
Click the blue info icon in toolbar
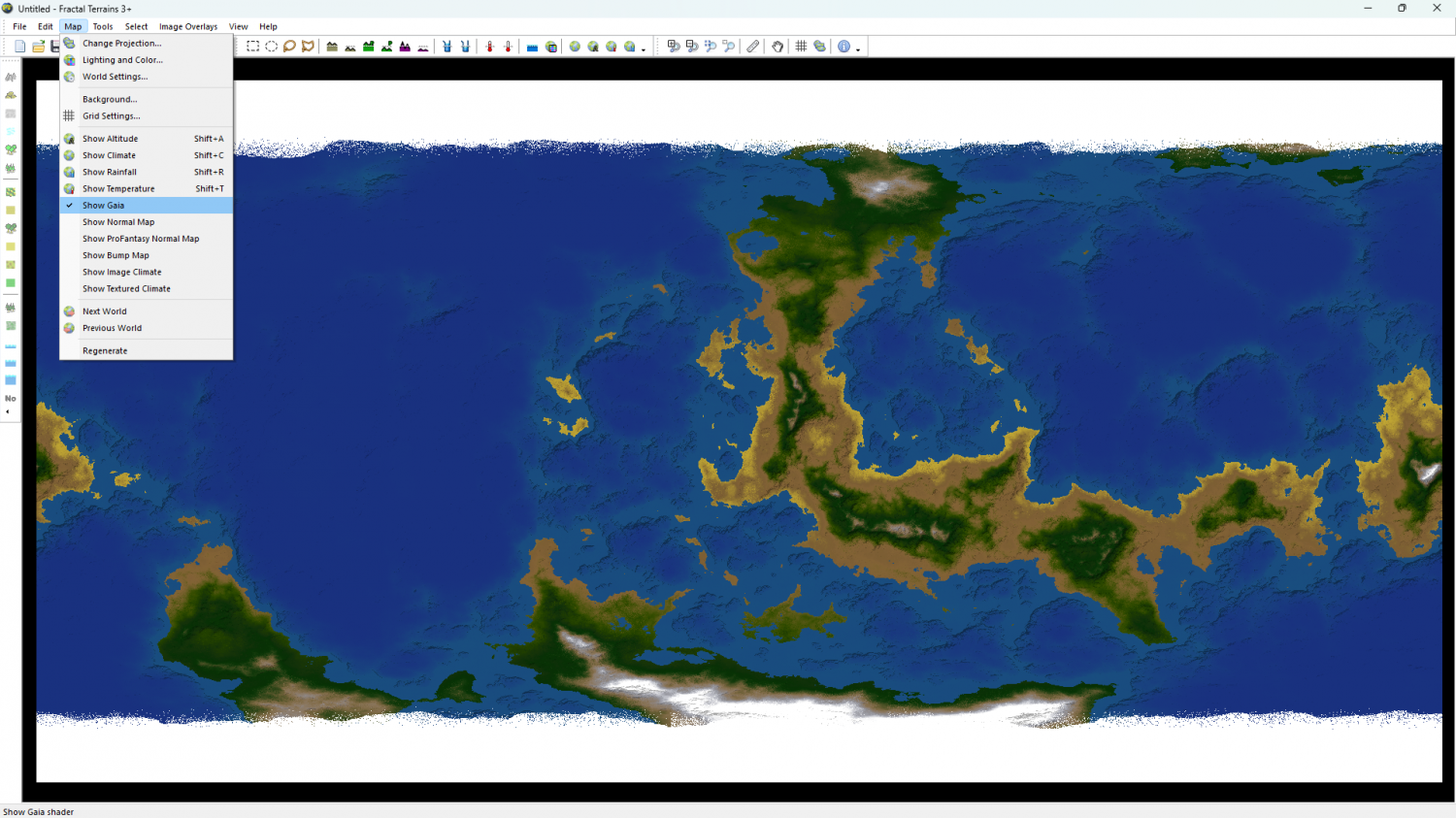(844, 47)
